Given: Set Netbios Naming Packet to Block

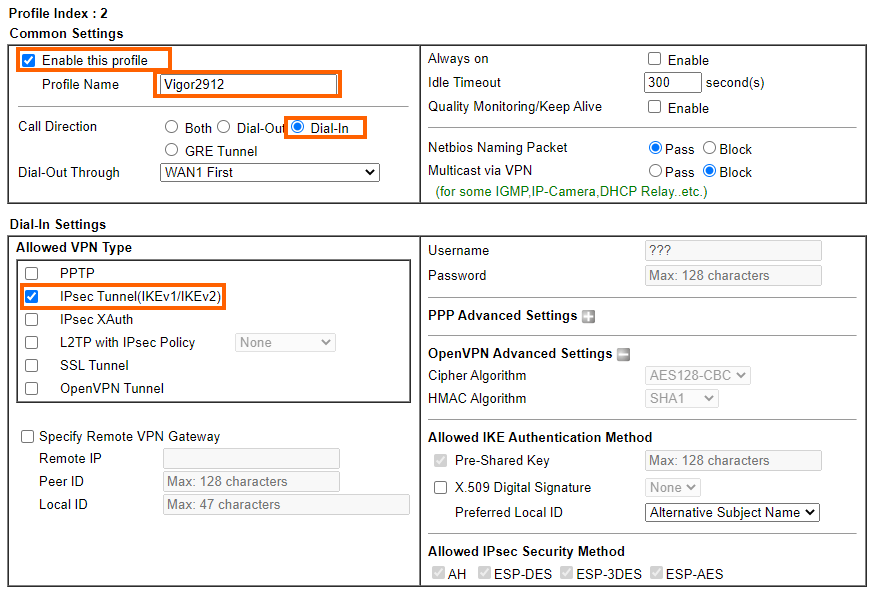Looking at the screenshot, I should click(x=709, y=148).
